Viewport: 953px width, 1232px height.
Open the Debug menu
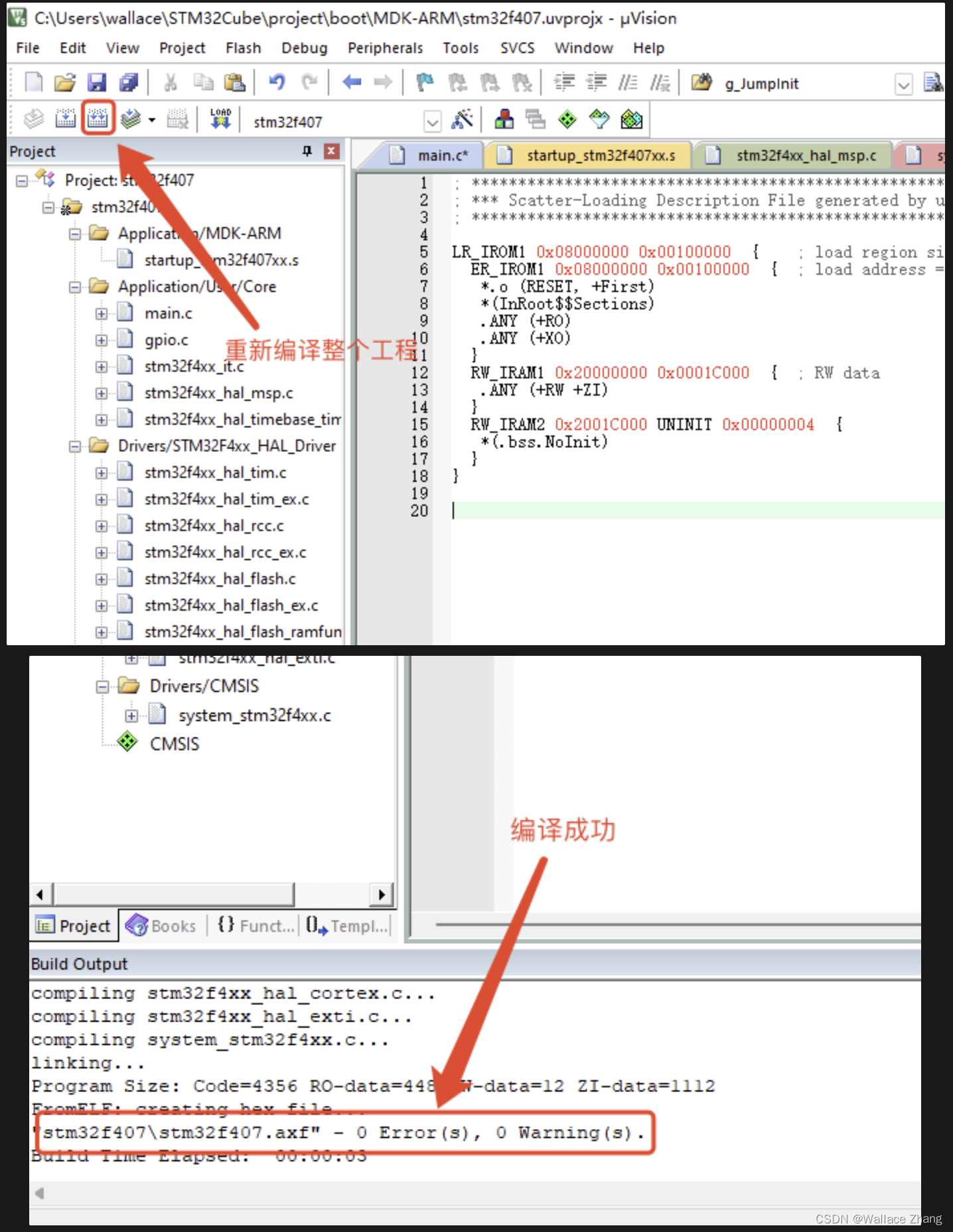coord(304,48)
